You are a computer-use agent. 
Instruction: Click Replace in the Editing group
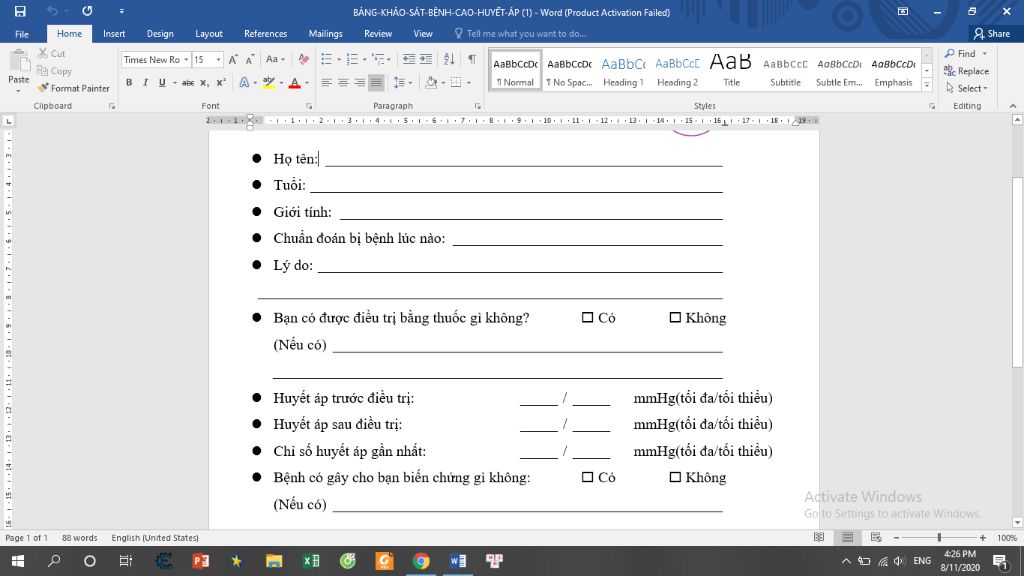[967, 71]
